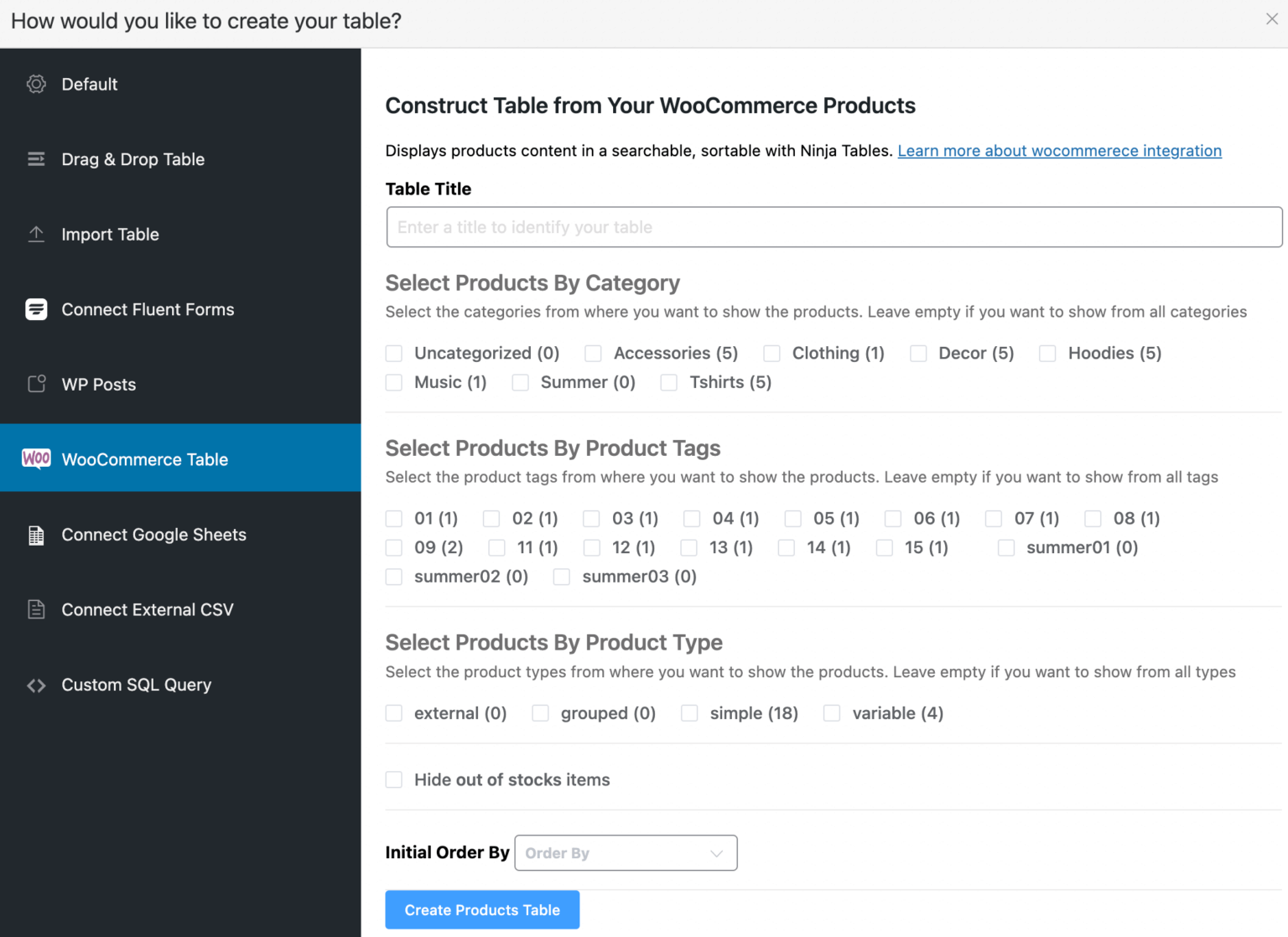Select the Custom SQL Query code icon

(x=36, y=685)
